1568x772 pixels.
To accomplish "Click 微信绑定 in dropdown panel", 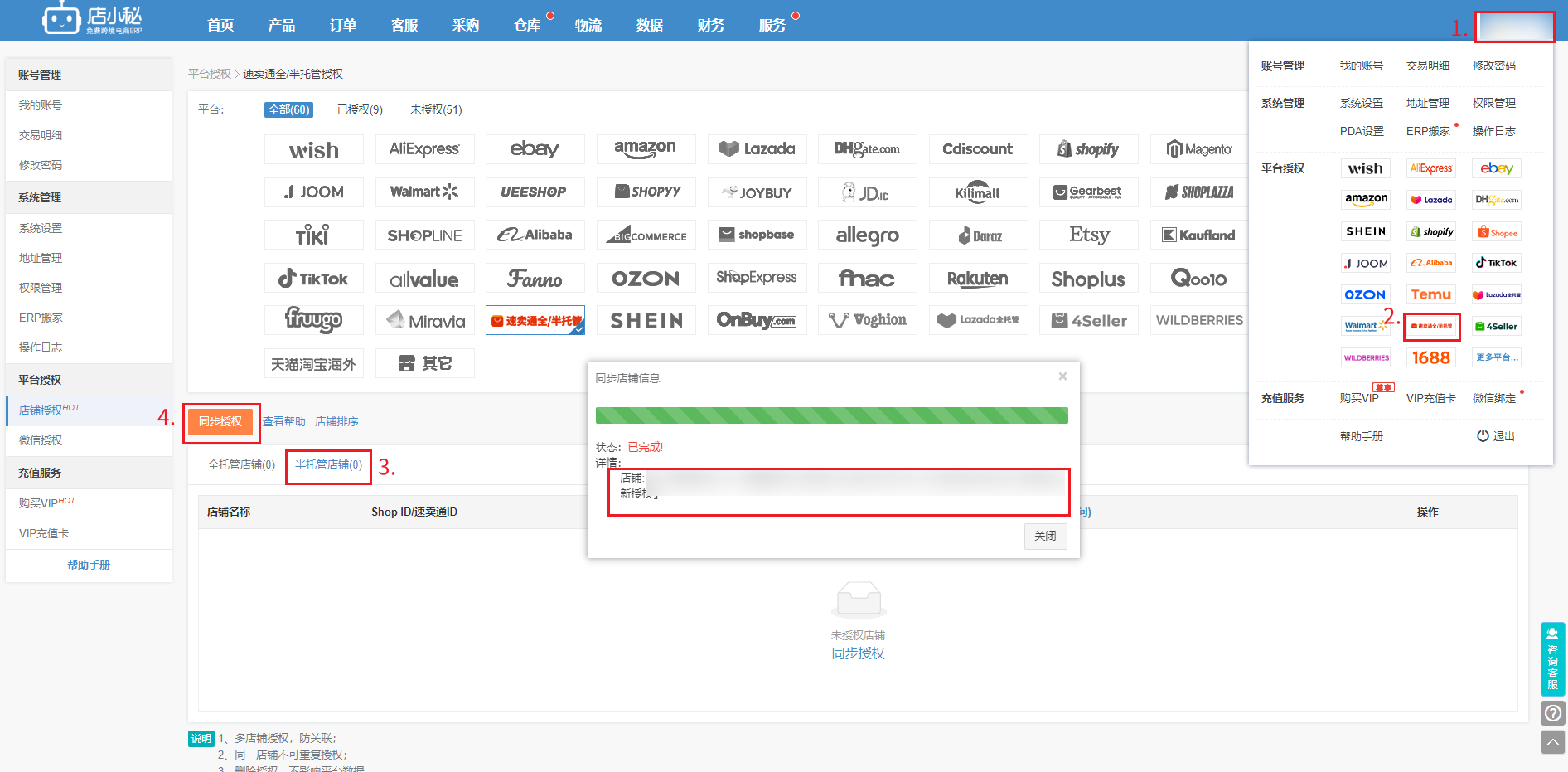I will pyautogui.click(x=1494, y=398).
